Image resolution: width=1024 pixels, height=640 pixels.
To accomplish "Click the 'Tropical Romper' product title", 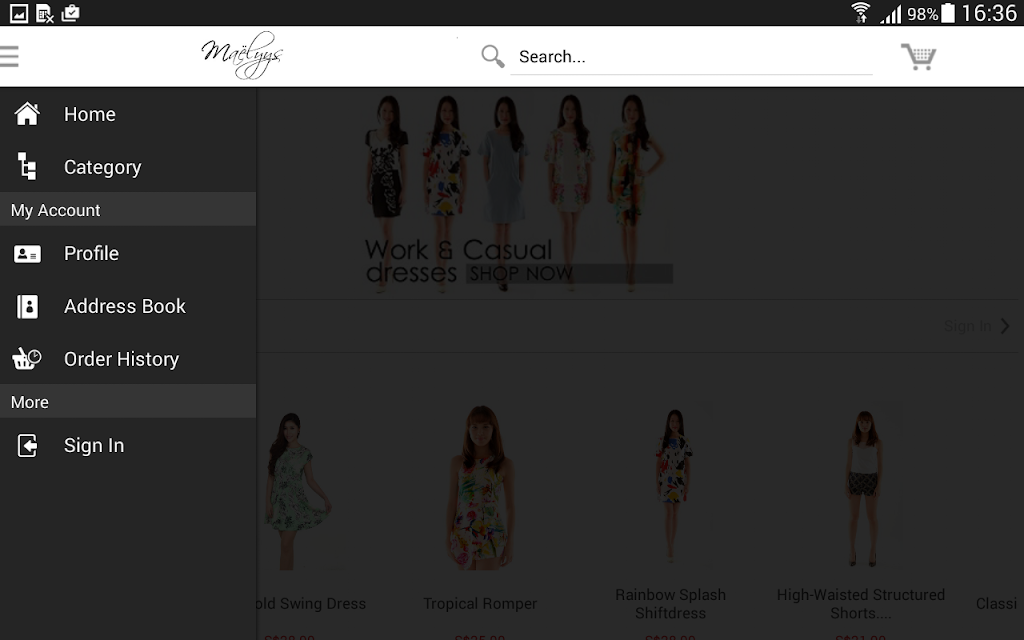I will pyautogui.click(x=480, y=603).
